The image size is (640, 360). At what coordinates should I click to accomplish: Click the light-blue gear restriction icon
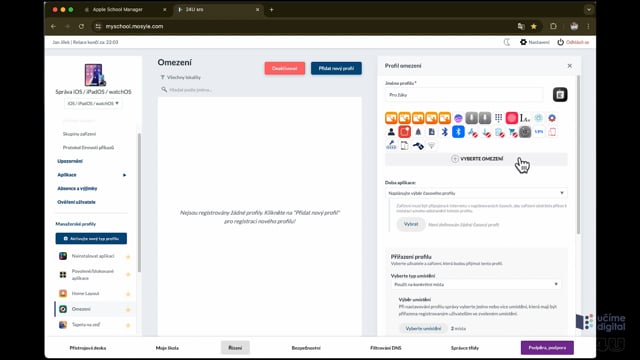(539, 118)
